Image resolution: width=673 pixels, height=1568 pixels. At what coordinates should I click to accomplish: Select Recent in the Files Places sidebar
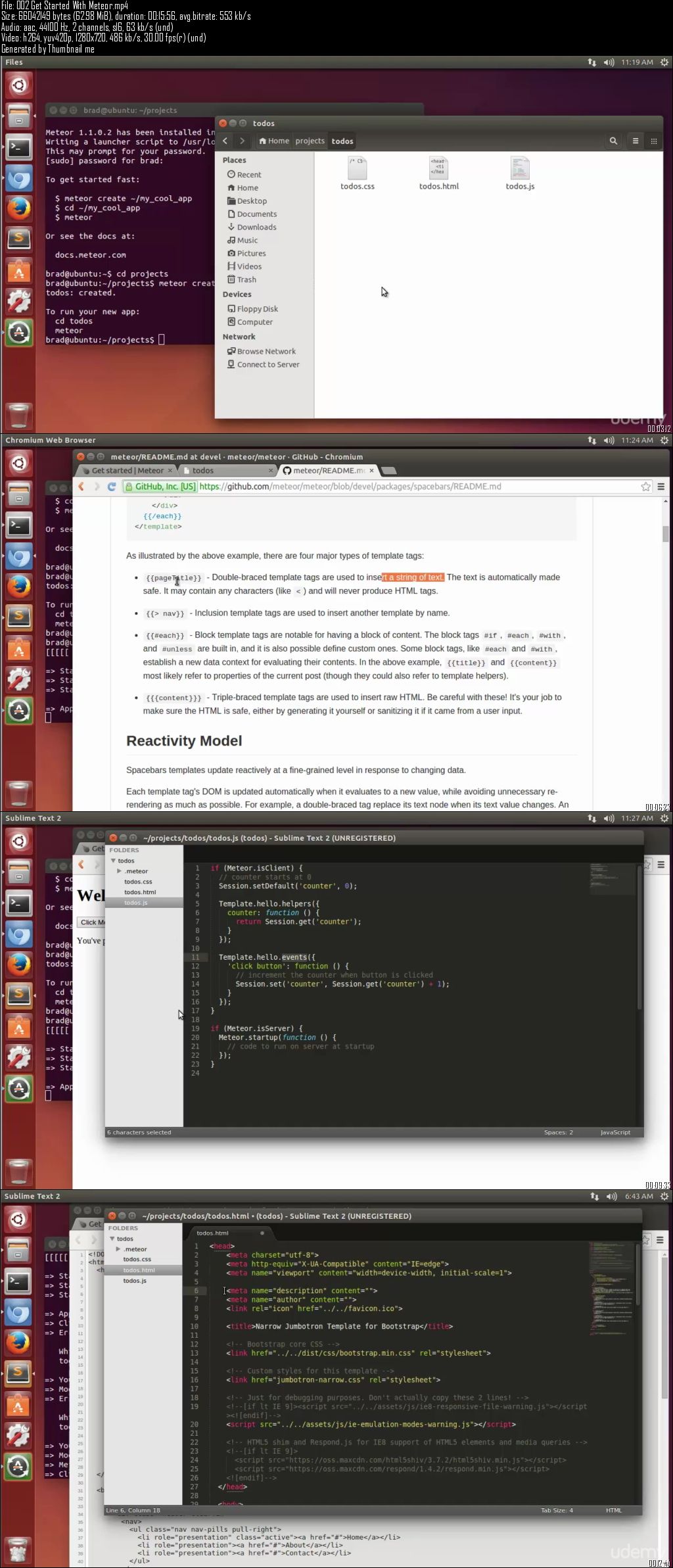click(244, 175)
